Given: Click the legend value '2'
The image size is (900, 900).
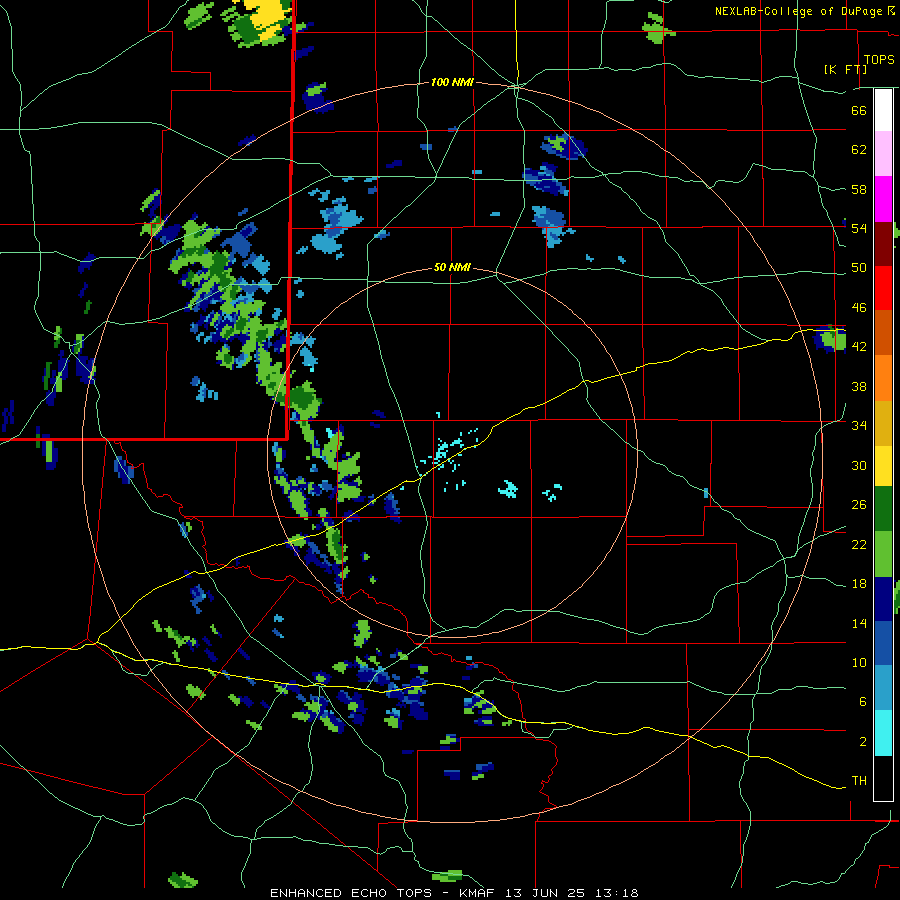Looking at the screenshot, I should click(x=863, y=742).
